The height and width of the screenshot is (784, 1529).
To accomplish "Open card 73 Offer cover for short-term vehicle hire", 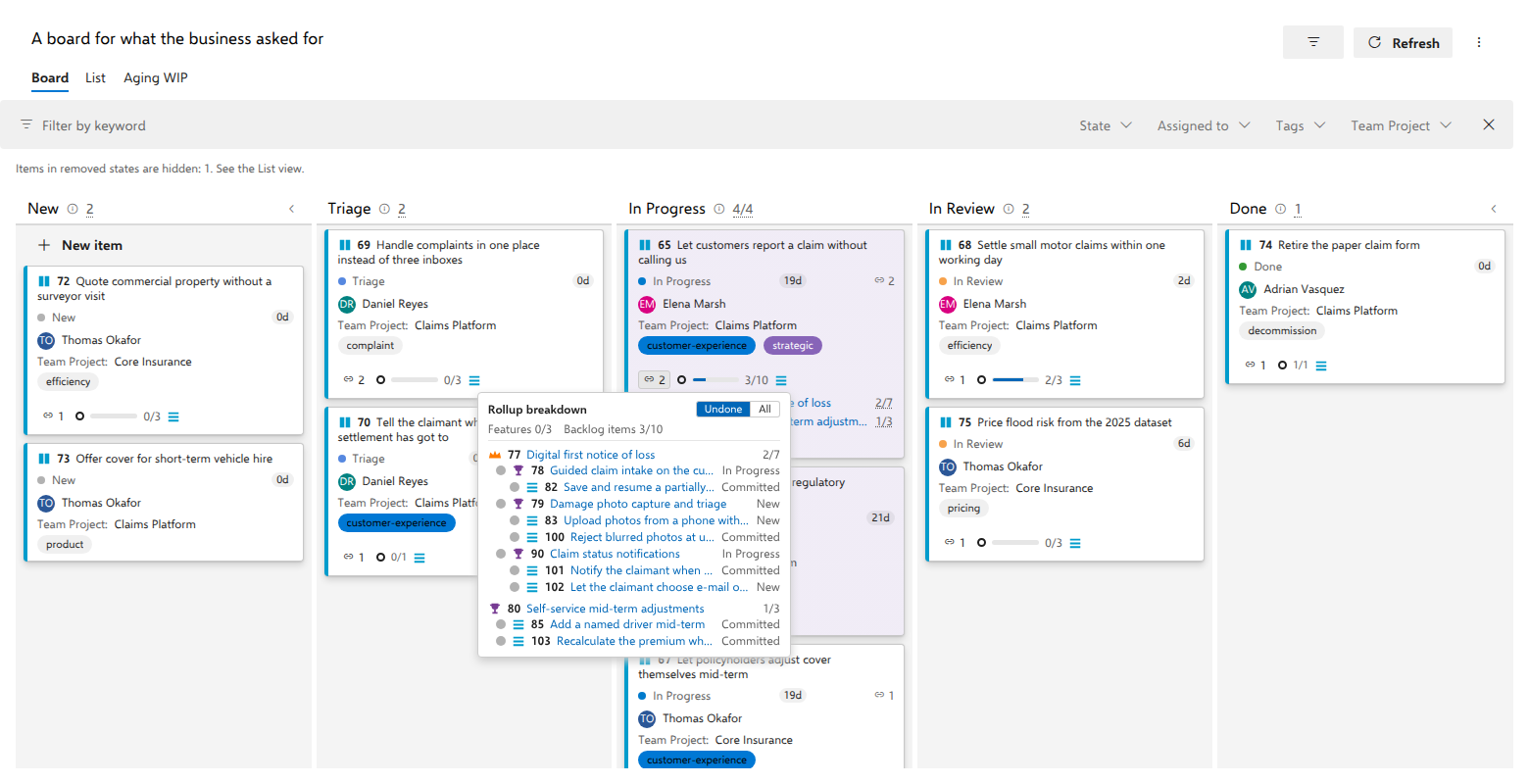I will point(173,459).
